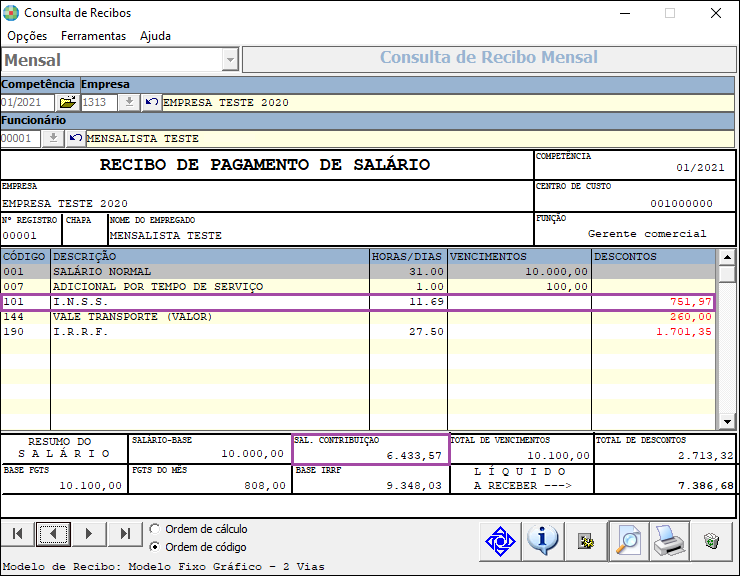Click the Modelo de Recibo status text

pyautogui.click(x=163, y=567)
